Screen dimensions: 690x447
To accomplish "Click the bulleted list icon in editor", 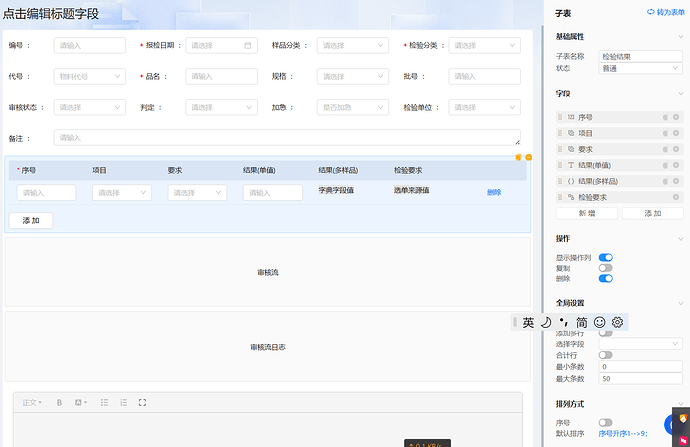I will tap(104, 402).
